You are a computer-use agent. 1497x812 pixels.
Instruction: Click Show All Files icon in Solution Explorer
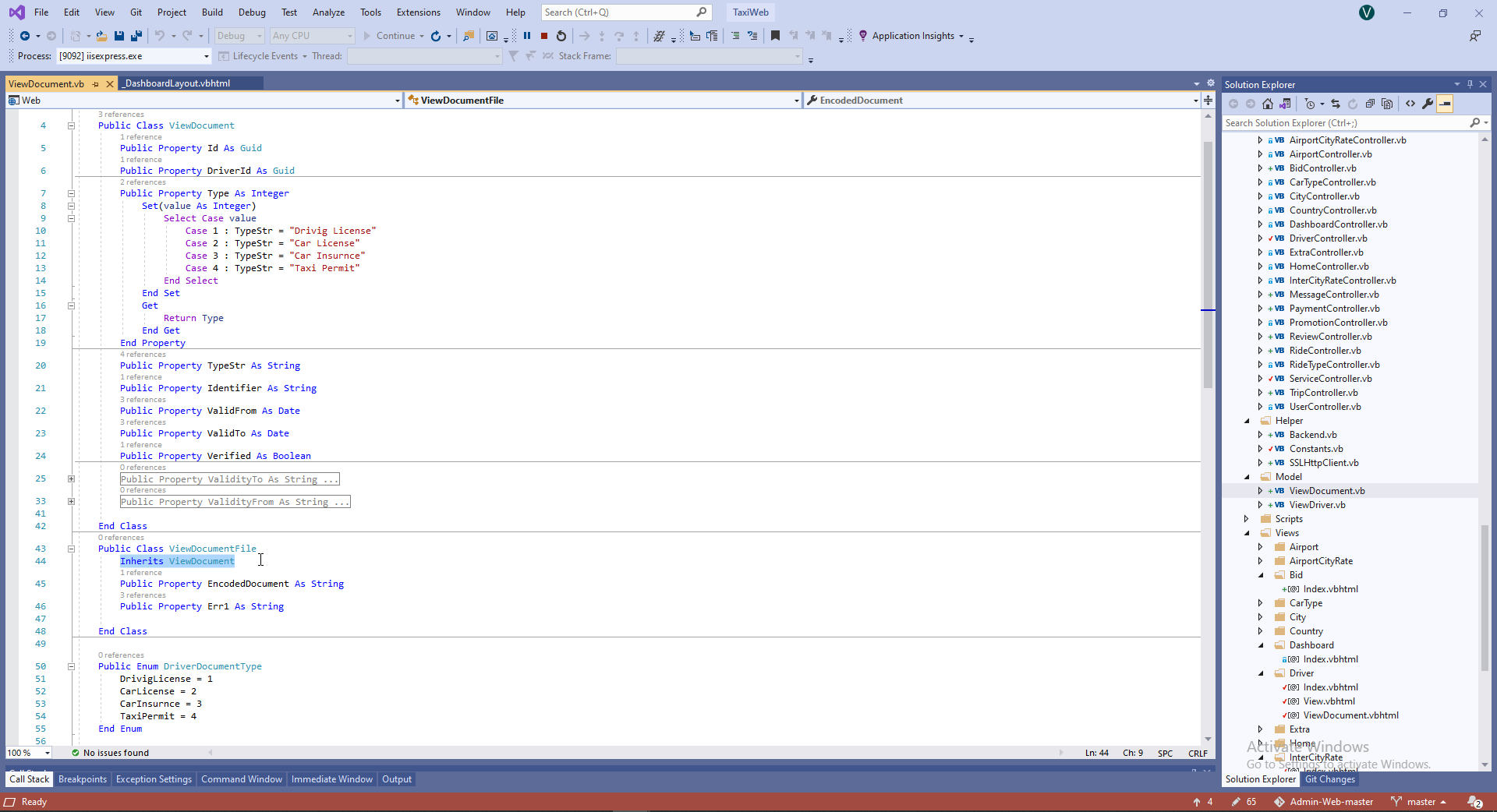click(x=1387, y=104)
